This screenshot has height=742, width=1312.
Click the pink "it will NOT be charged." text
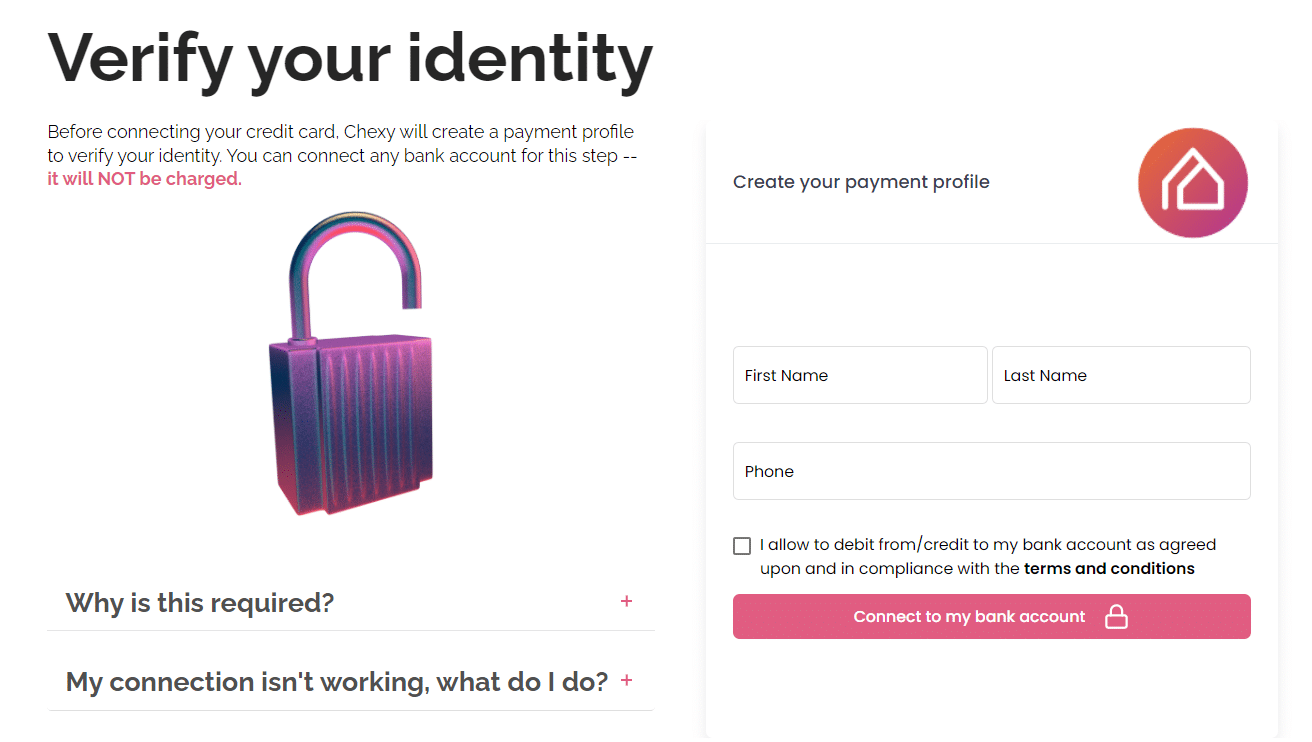144,179
